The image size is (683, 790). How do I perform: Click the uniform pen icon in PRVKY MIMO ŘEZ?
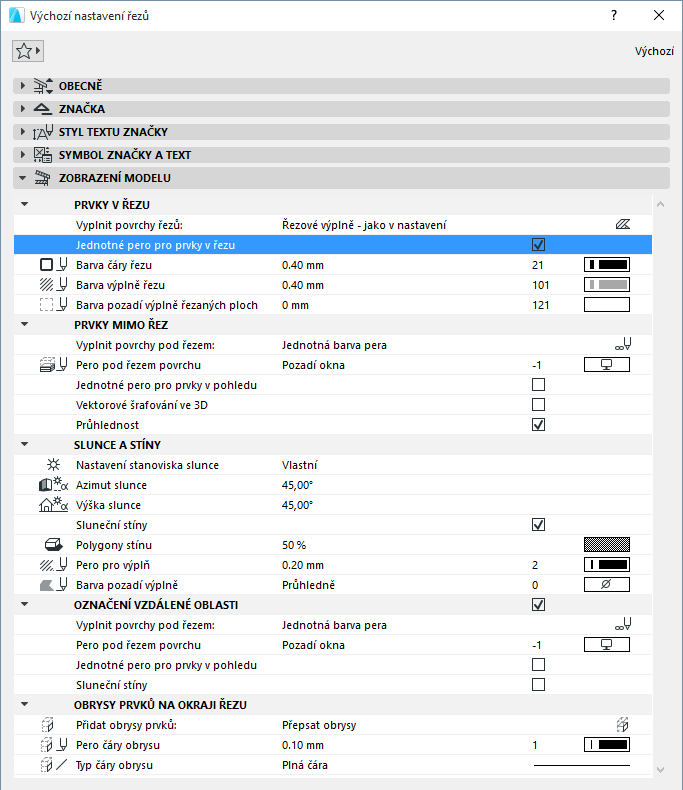(623, 345)
